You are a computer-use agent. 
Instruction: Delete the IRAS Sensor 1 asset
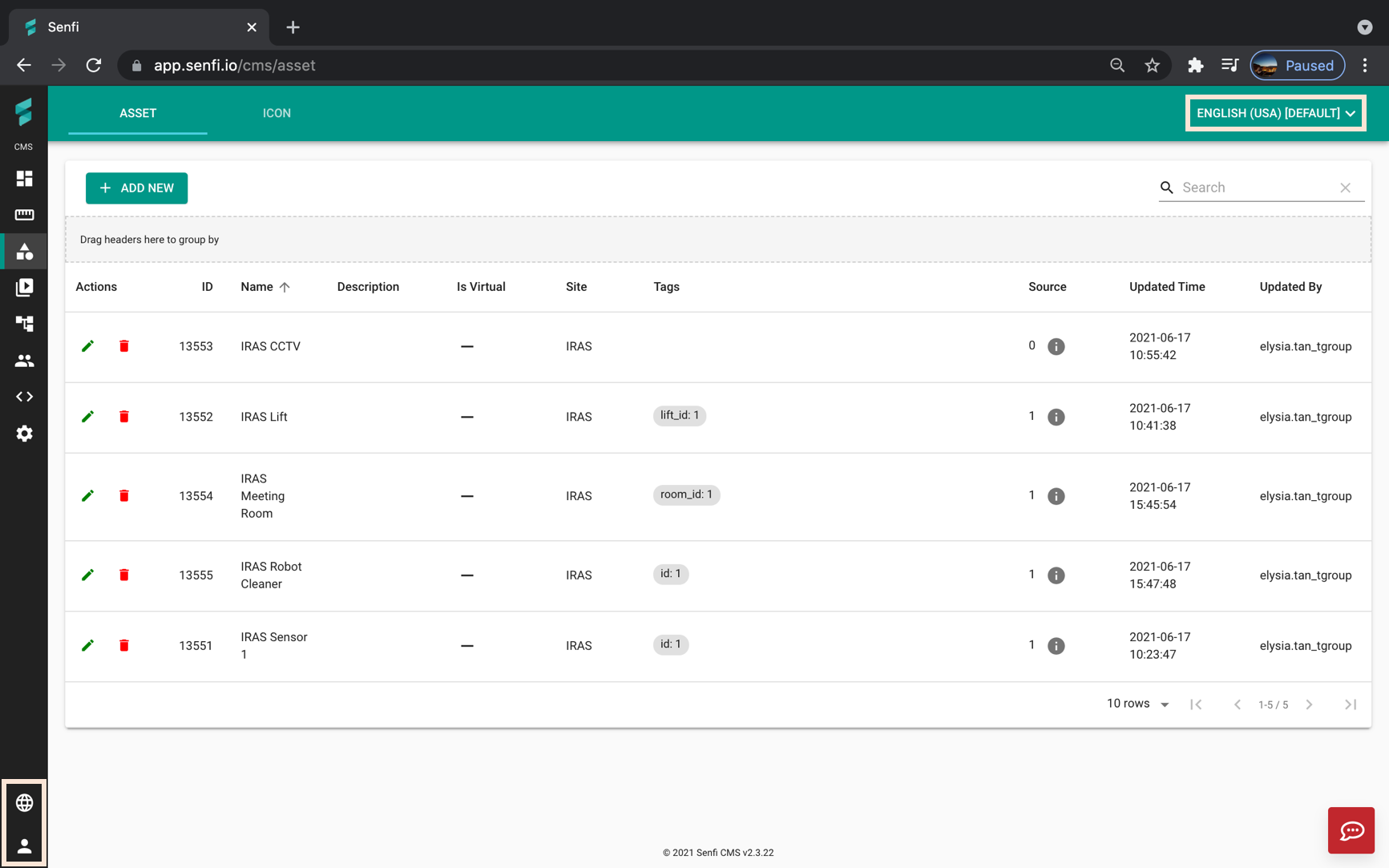pyautogui.click(x=124, y=645)
